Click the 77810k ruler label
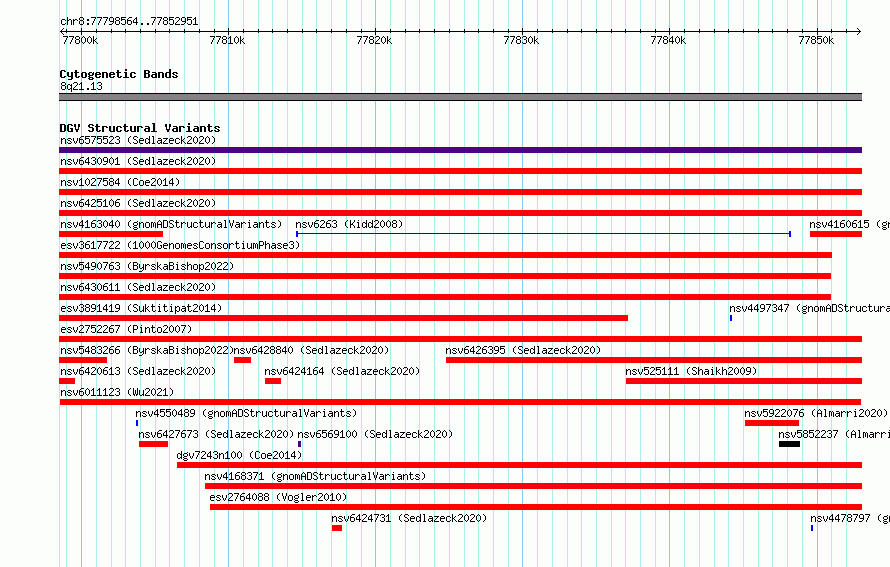The height and width of the screenshot is (567, 890). (227, 40)
